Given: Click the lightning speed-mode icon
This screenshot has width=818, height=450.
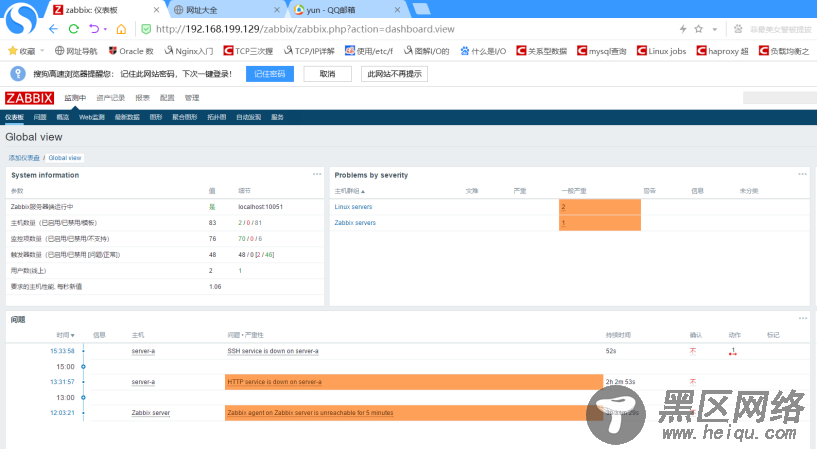Looking at the screenshot, I should pyautogui.click(x=683, y=29).
